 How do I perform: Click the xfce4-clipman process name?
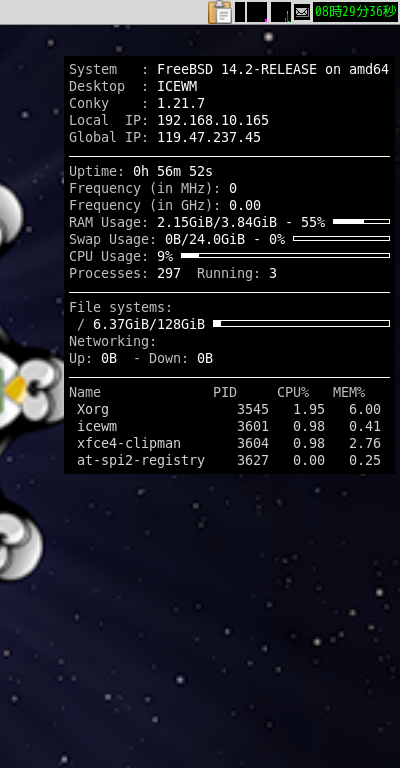pos(129,443)
